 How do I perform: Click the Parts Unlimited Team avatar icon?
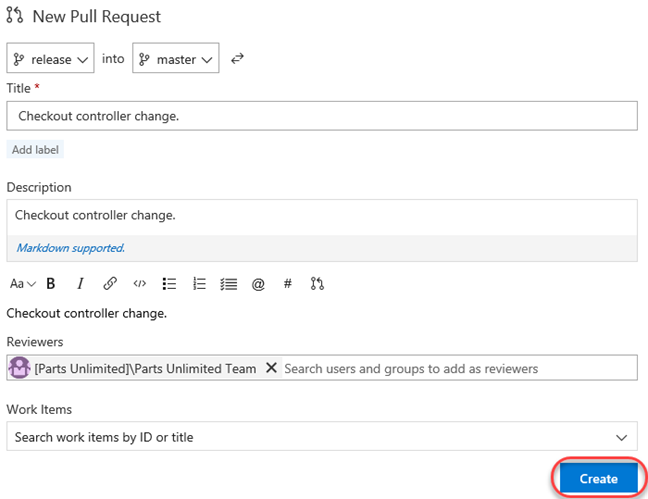(19, 368)
